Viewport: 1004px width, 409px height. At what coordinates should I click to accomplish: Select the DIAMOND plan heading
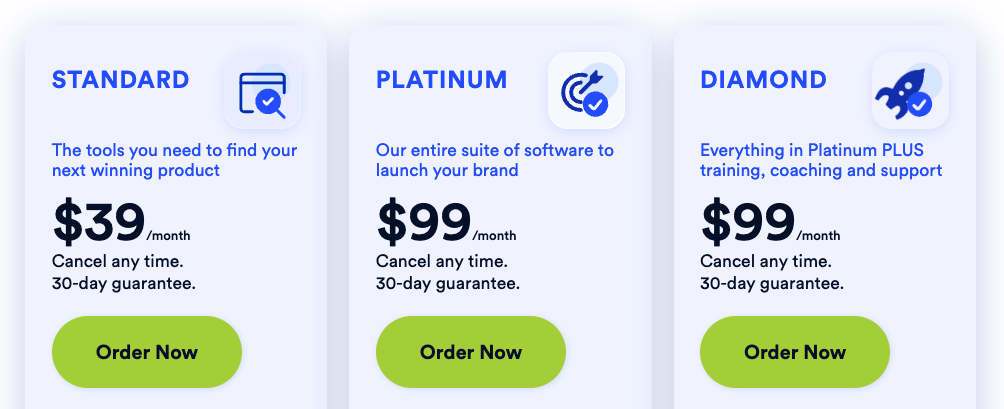(x=763, y=80)
